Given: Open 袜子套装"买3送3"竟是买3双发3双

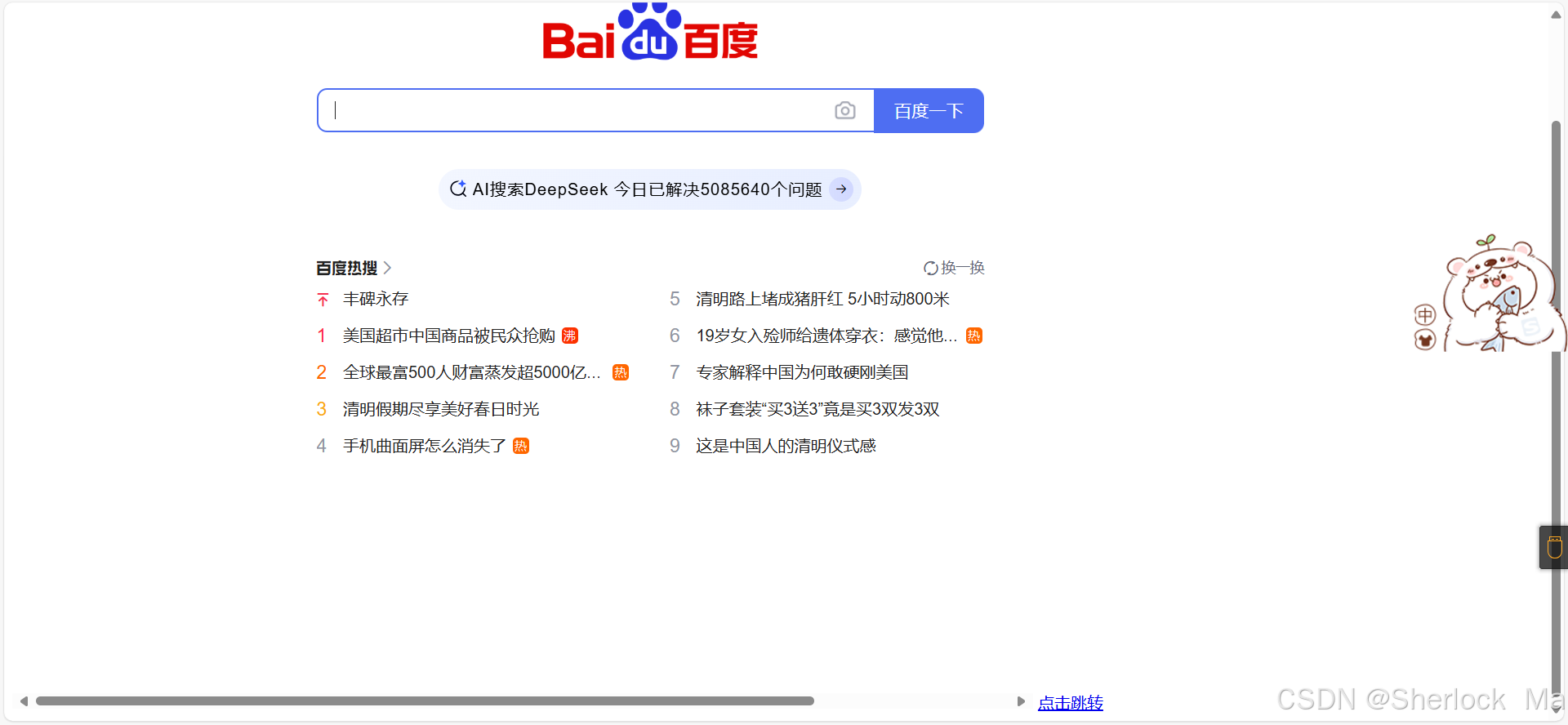Looking at the screenshot, I should (x=817, y=409).
